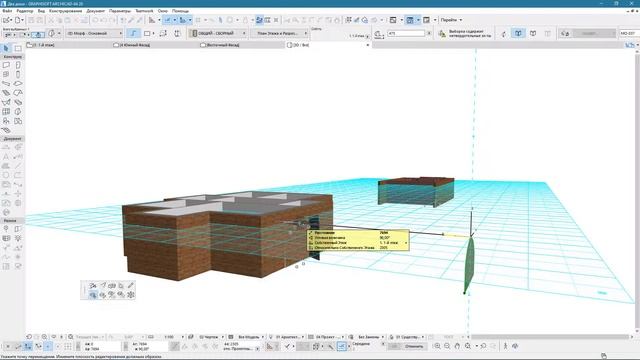
Task: Select the Roof tool in the toolbox
Action: [x=18, y=93]
